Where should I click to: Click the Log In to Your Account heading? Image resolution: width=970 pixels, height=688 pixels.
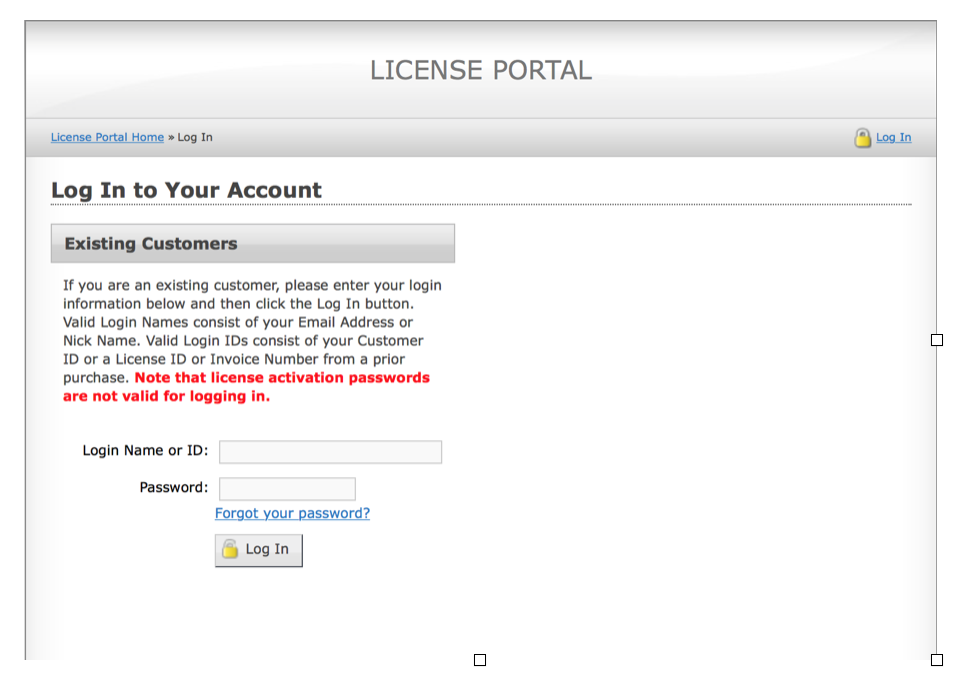186,190
